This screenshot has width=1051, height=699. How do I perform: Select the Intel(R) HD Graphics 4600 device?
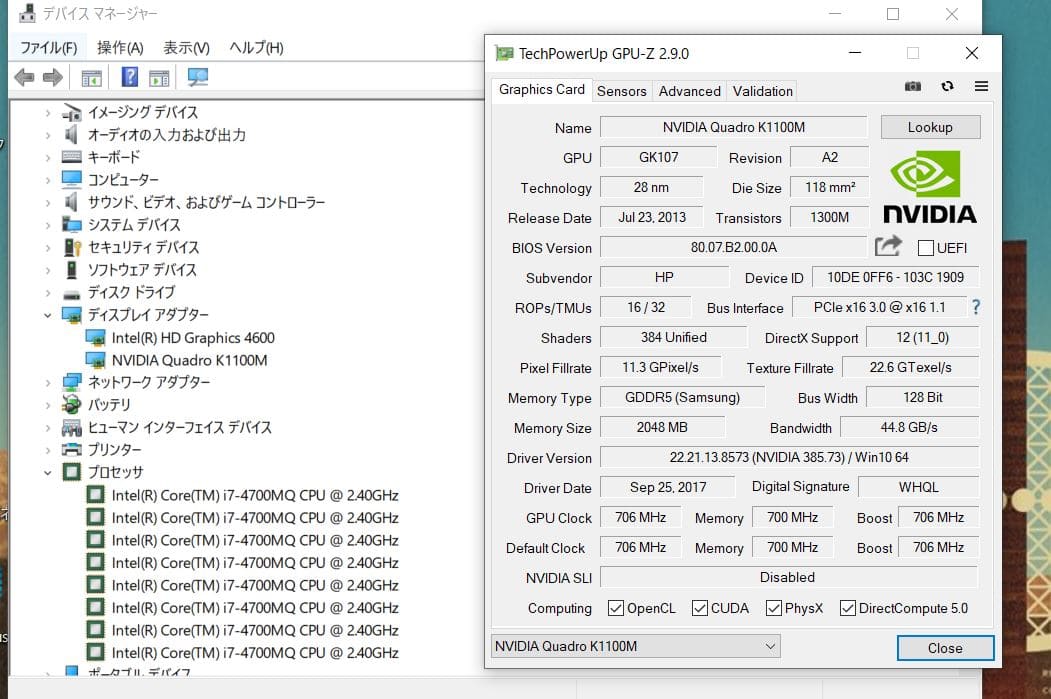point(193,338)
